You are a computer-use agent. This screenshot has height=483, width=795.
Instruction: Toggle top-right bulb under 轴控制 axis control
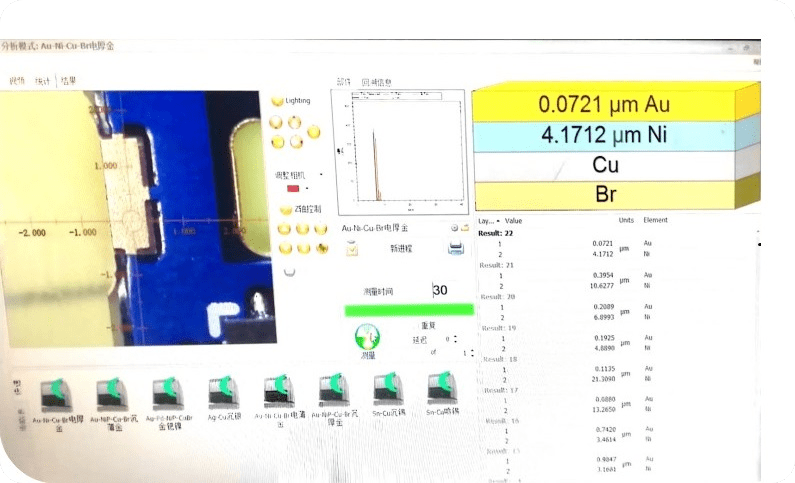click(320, 229)
